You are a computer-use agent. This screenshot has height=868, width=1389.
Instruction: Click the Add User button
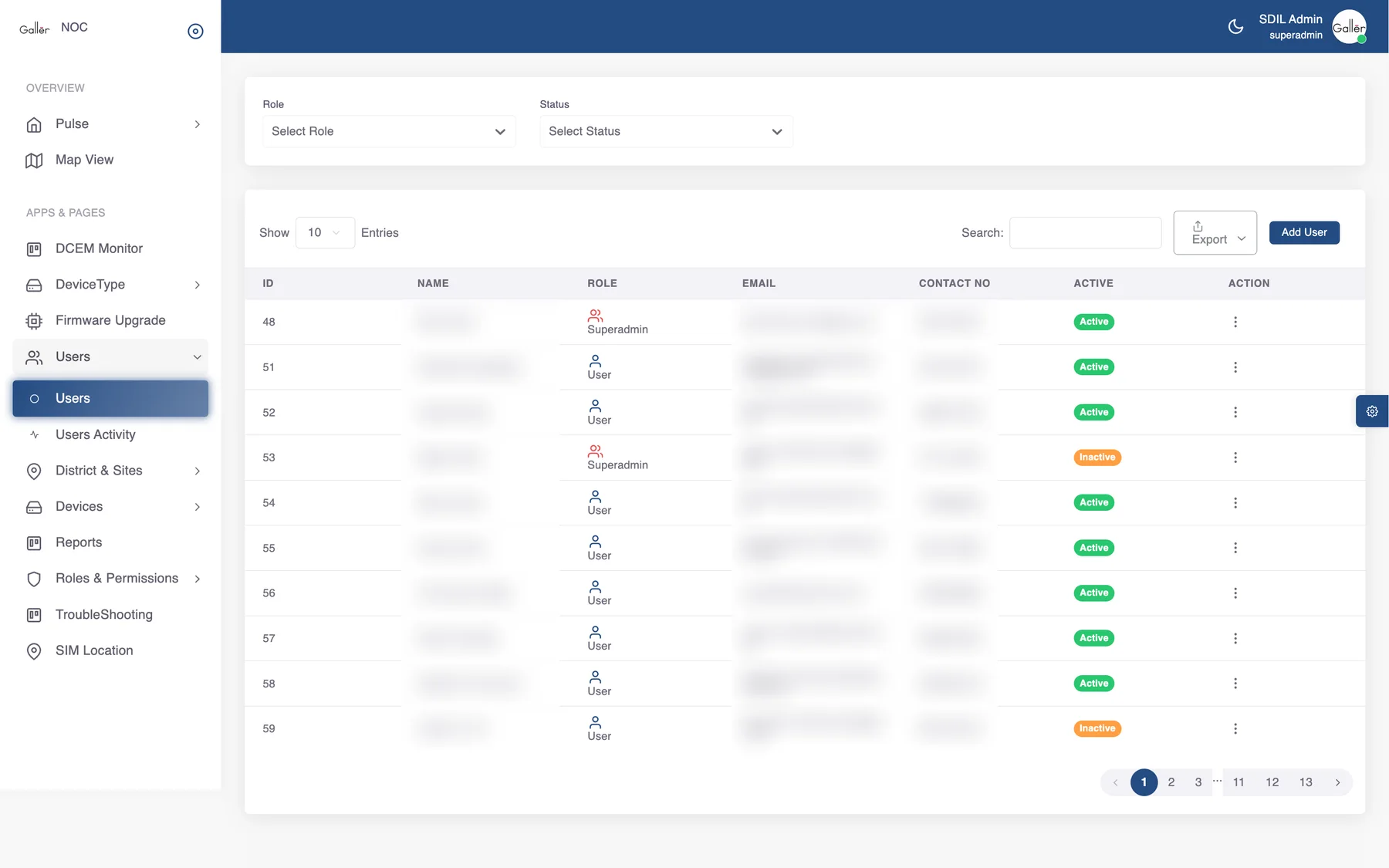point(1304,232)
